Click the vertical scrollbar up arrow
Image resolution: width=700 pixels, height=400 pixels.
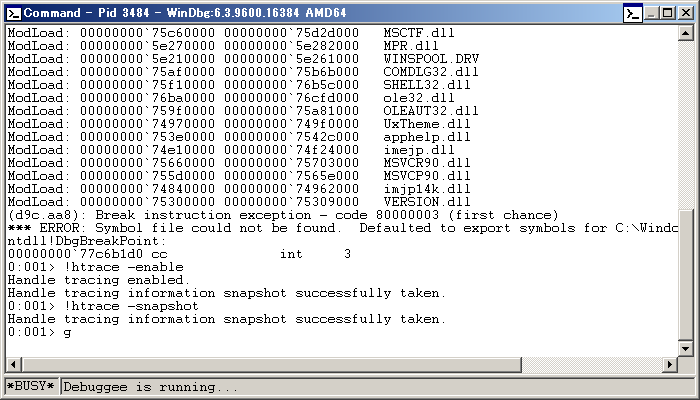pos(685,33)
